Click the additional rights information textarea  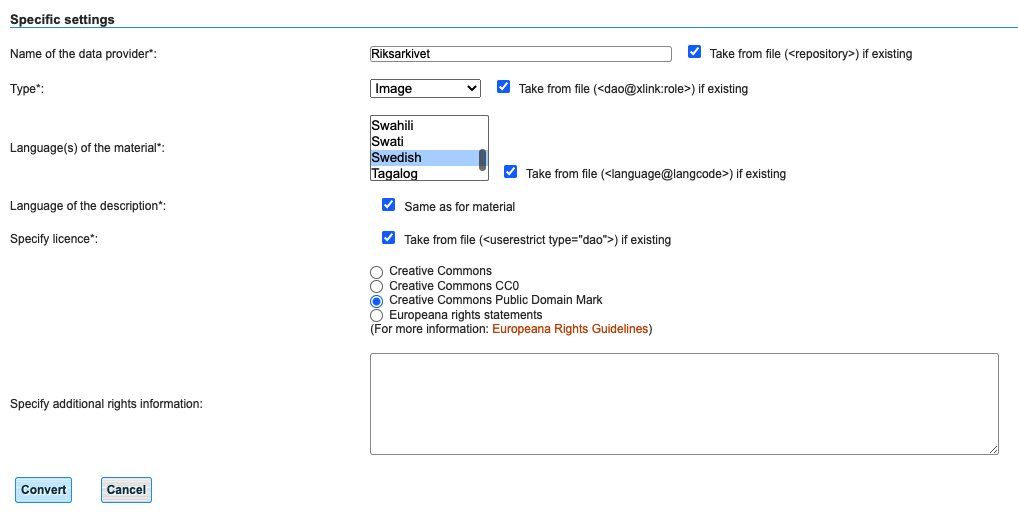[x=684, y=404]
